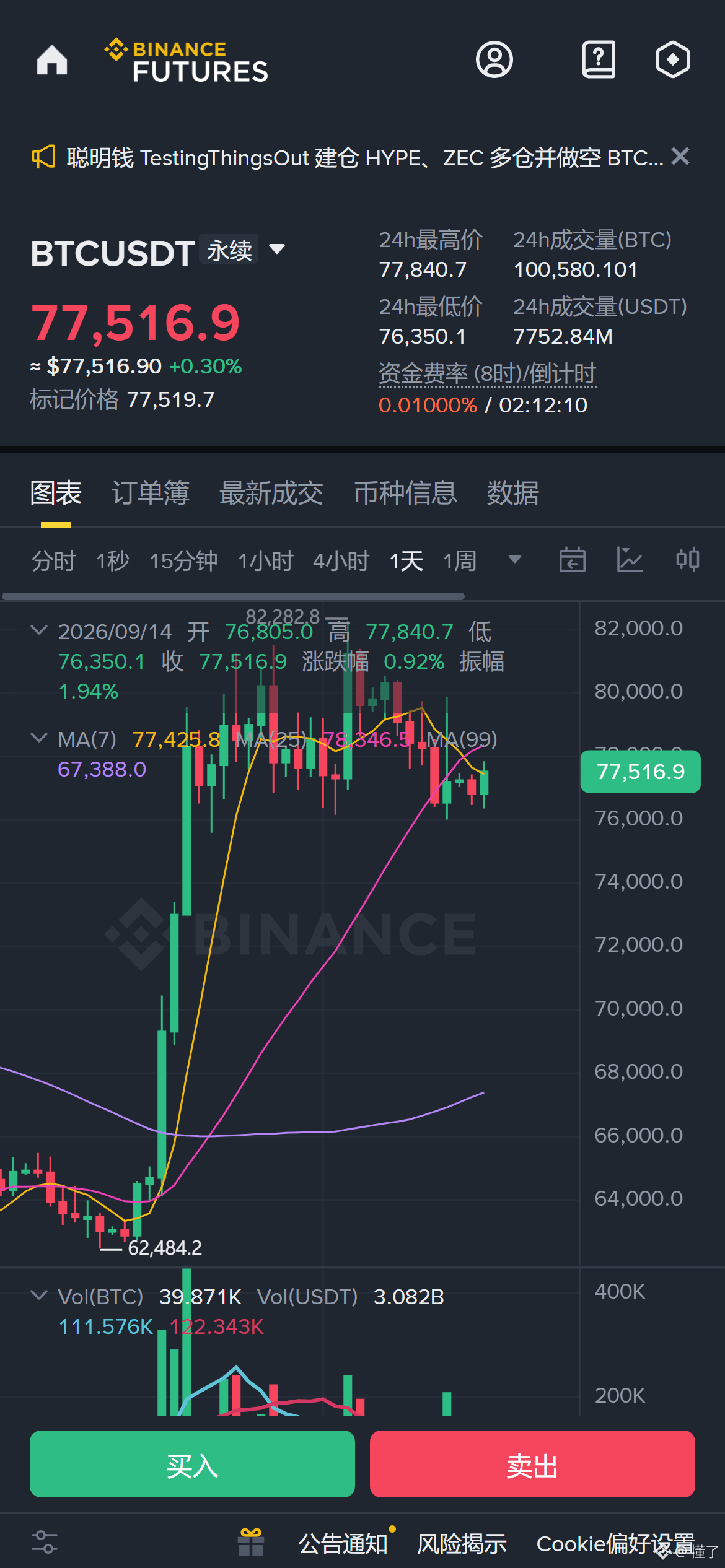Viewport: 725px width, 1568px height.
Task: Dismiss the smart money announcement banner
Action: [x=680, y=157]
